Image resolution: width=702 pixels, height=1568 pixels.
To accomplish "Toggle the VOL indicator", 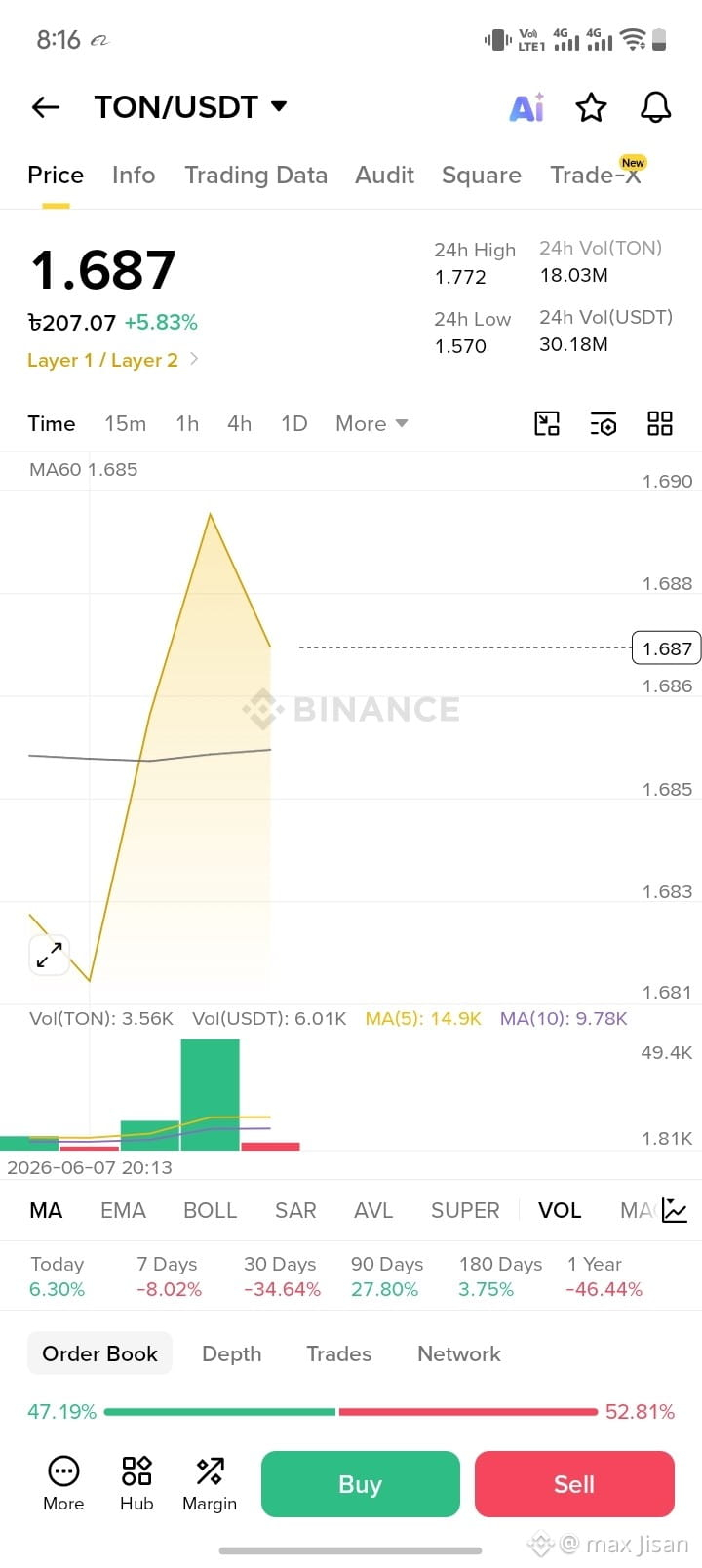I will coord(560,1210).
